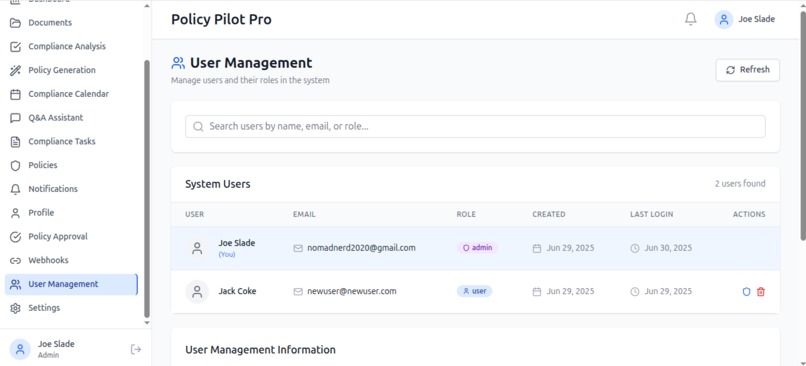Click the Profile person icon in sidebar

coord(15,213)
